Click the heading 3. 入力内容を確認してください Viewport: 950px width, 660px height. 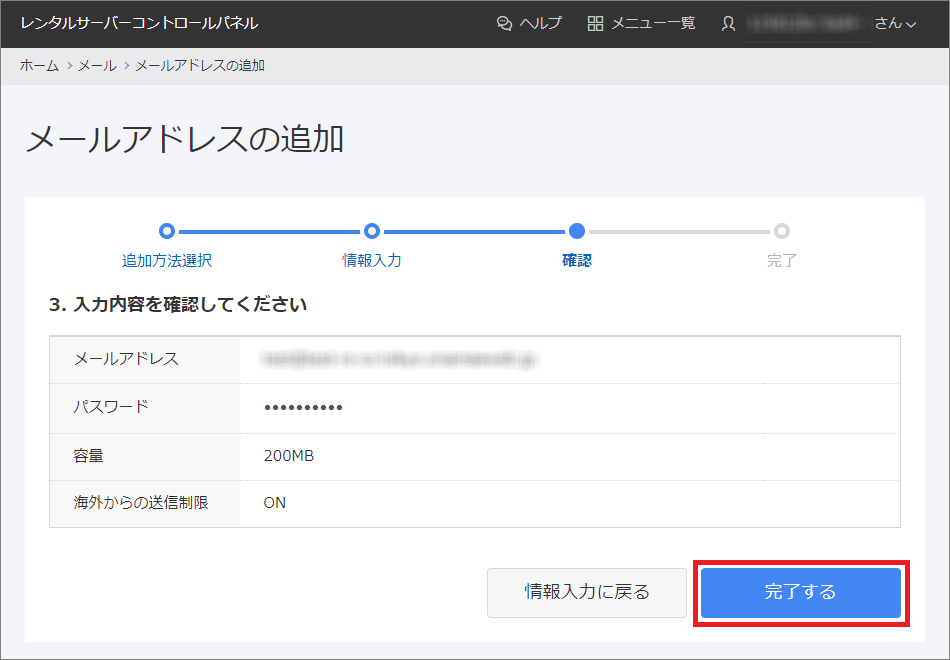coord(178,304)
